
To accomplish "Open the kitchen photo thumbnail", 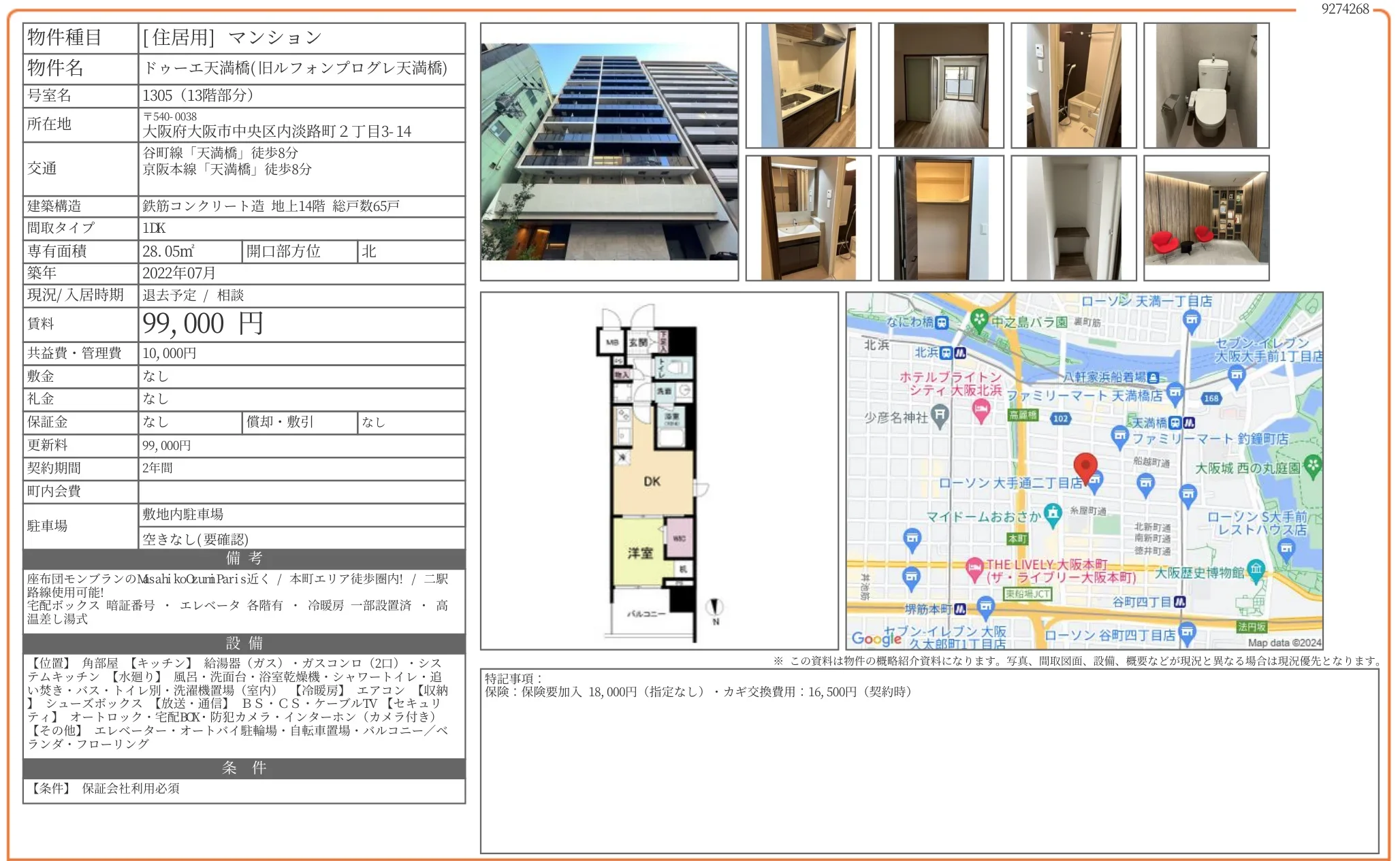I will tap(808, 85).
